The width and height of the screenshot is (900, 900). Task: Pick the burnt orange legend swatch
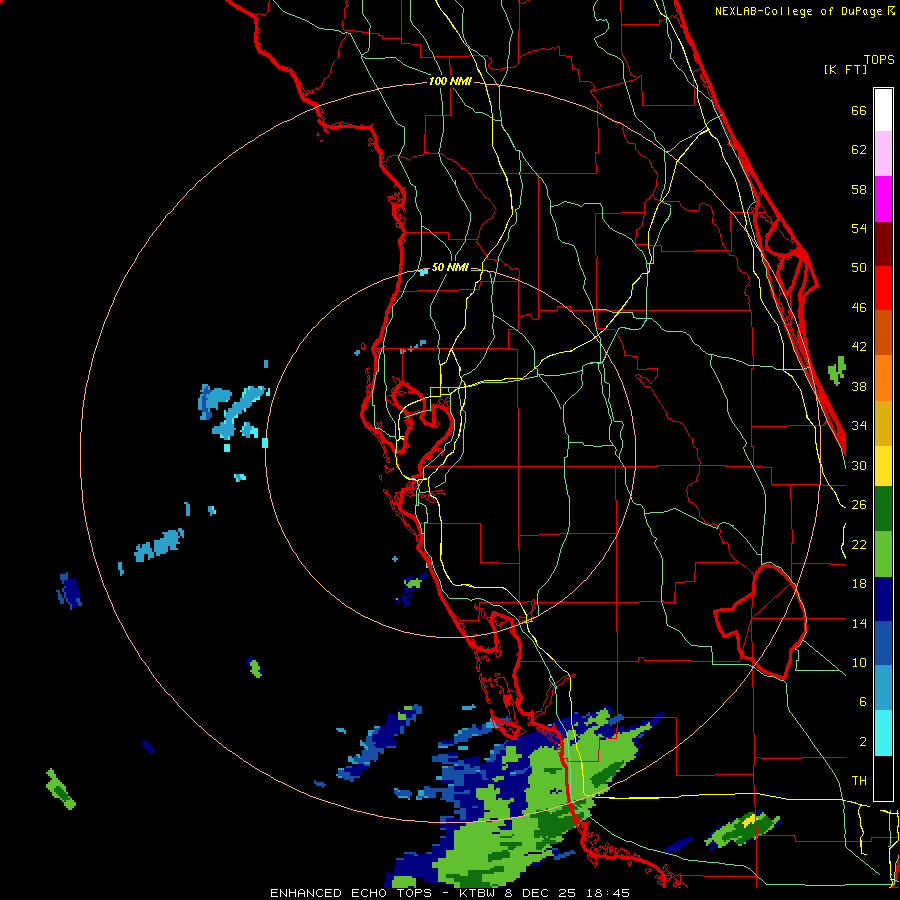[x=883, y=333]
